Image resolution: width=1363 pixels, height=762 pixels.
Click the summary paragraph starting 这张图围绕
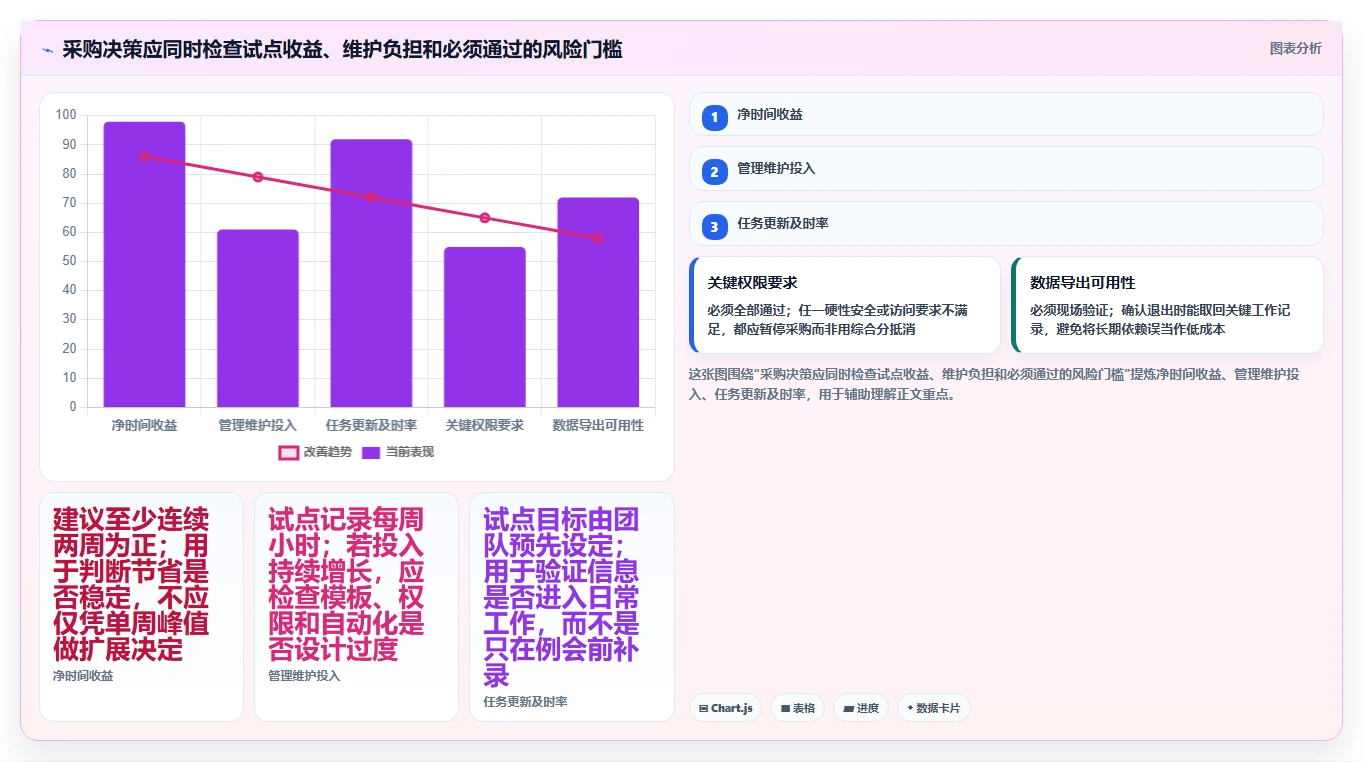(x=995, y=384)
